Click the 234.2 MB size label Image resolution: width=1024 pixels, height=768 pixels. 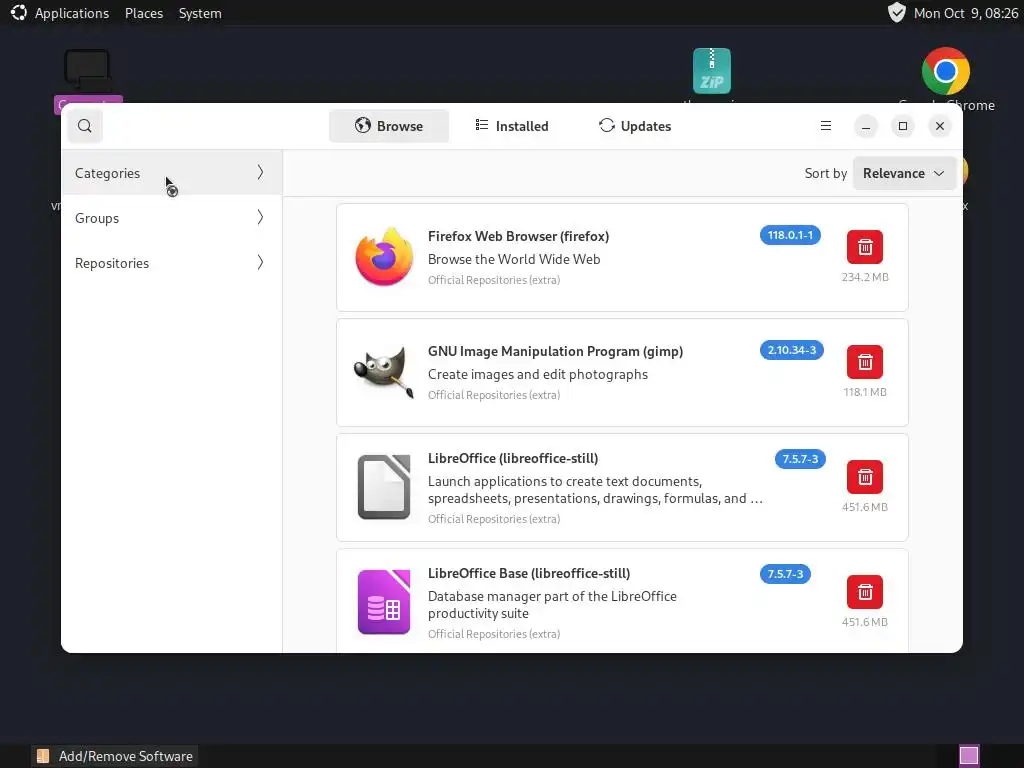[x=865, y=277]
